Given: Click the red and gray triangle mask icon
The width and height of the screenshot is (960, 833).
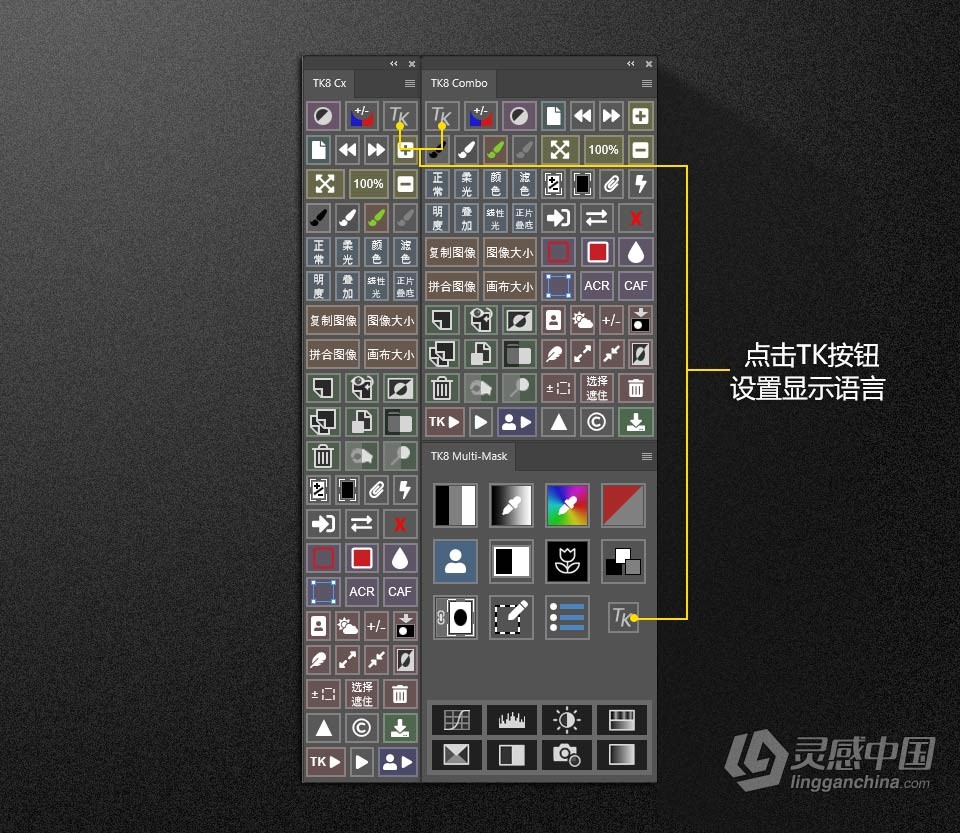Looking at the screenshot, I should tap(623, 505).
